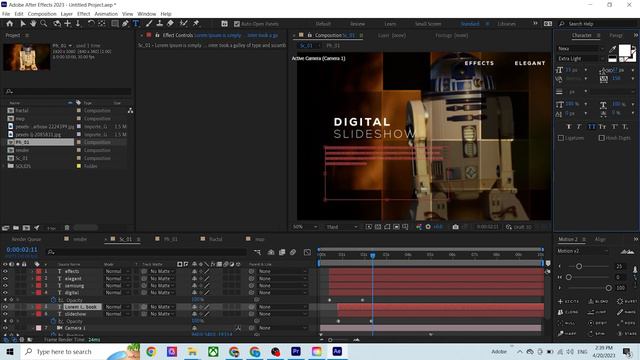Hide the effects layer via eye icon
This screenshot has height=360, width=640.
[x=5, y=271]
